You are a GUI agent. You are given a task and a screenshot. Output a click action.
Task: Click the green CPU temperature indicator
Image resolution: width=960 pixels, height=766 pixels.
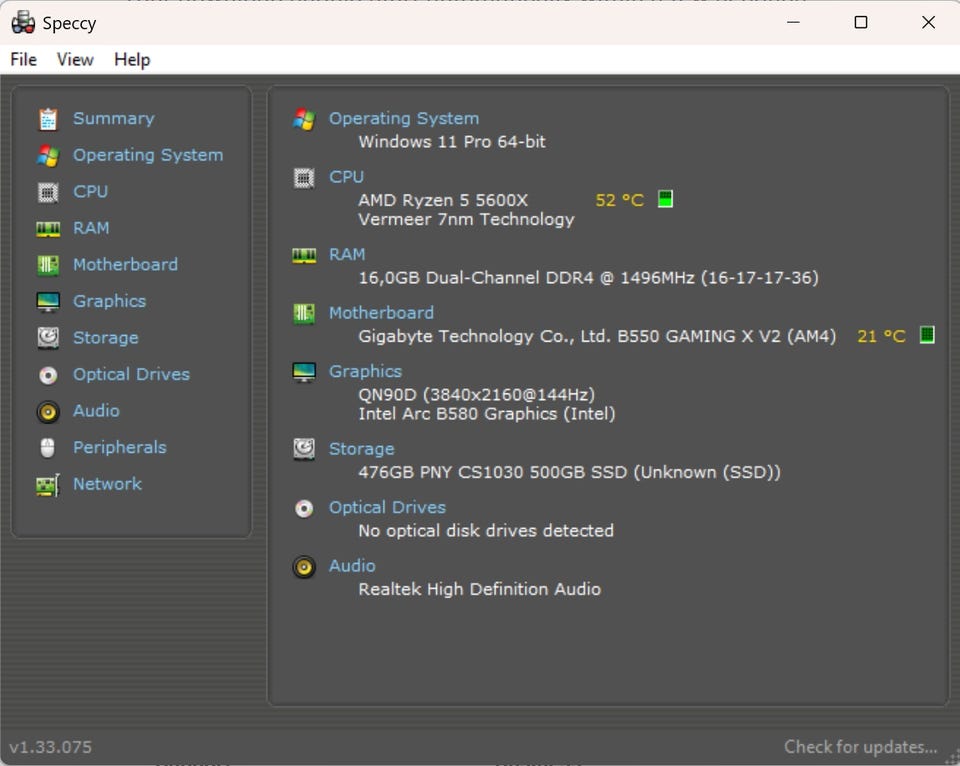point(665,199)
